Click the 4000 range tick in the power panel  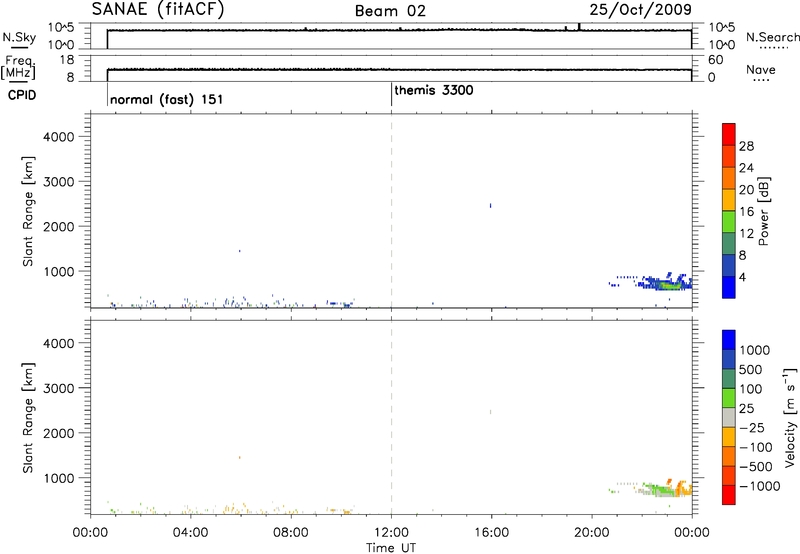[x=58, y=137]
